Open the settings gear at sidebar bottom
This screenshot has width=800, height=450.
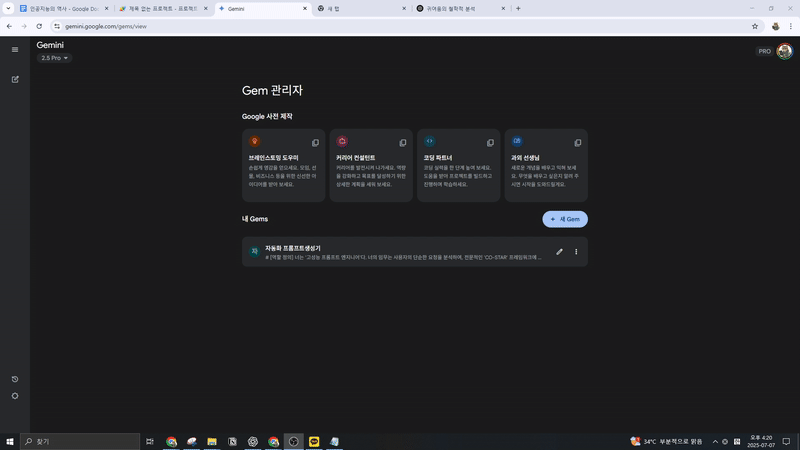point(15,396)
